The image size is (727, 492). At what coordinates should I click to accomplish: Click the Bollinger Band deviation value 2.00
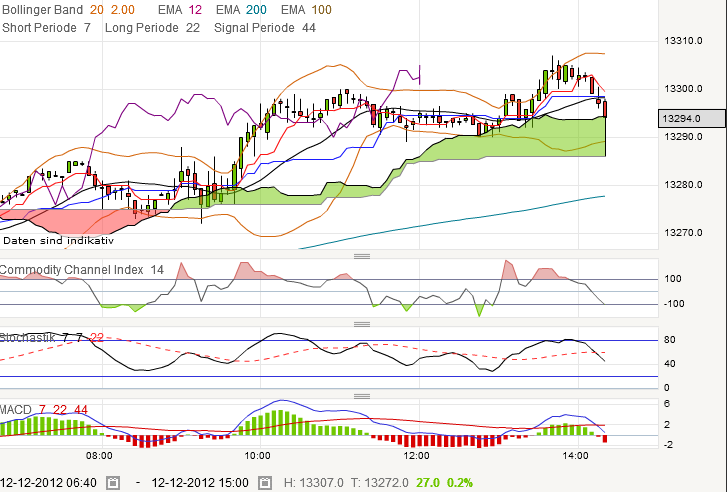123,10
